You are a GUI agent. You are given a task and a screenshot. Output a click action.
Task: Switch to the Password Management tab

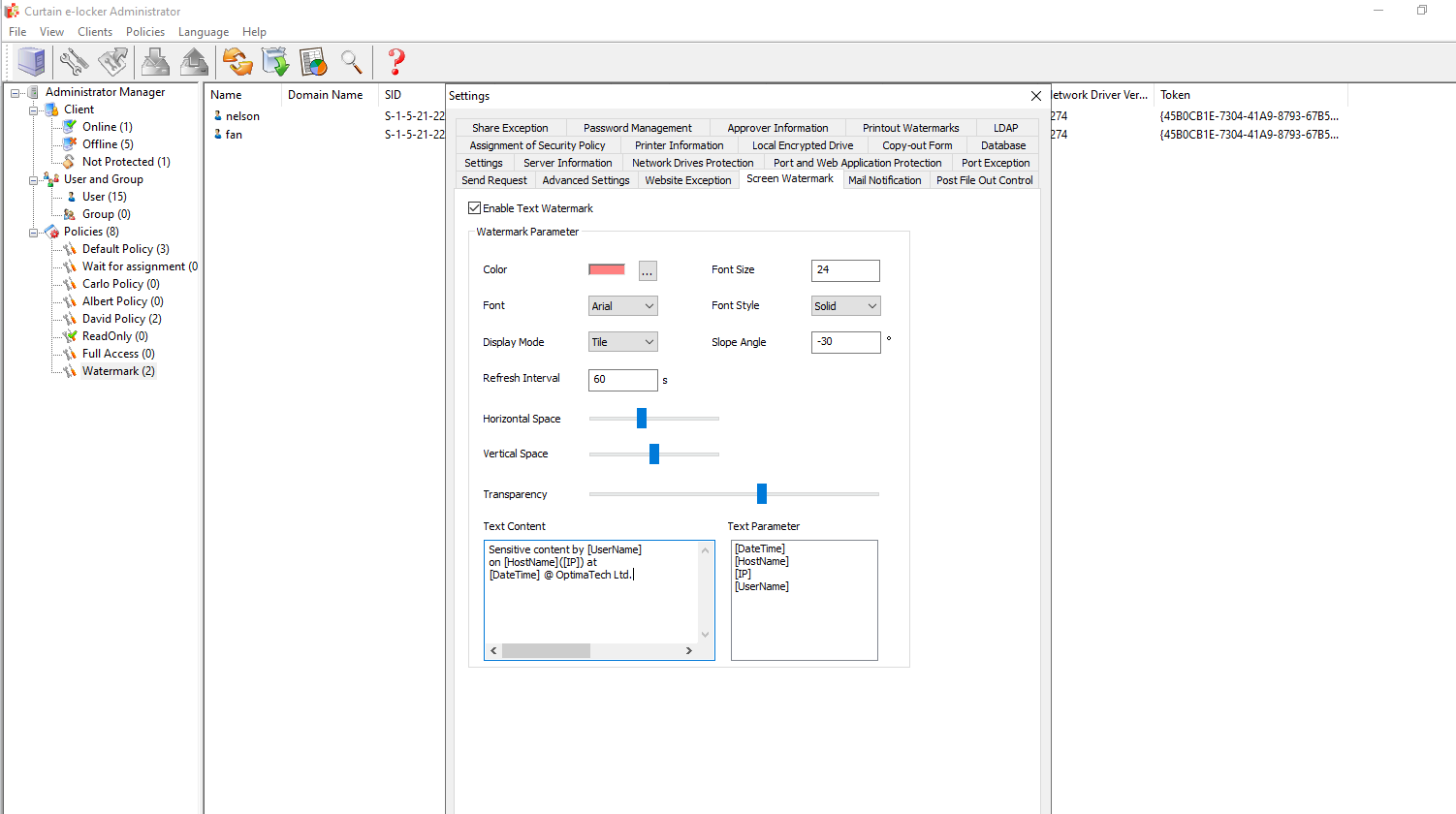638,128
